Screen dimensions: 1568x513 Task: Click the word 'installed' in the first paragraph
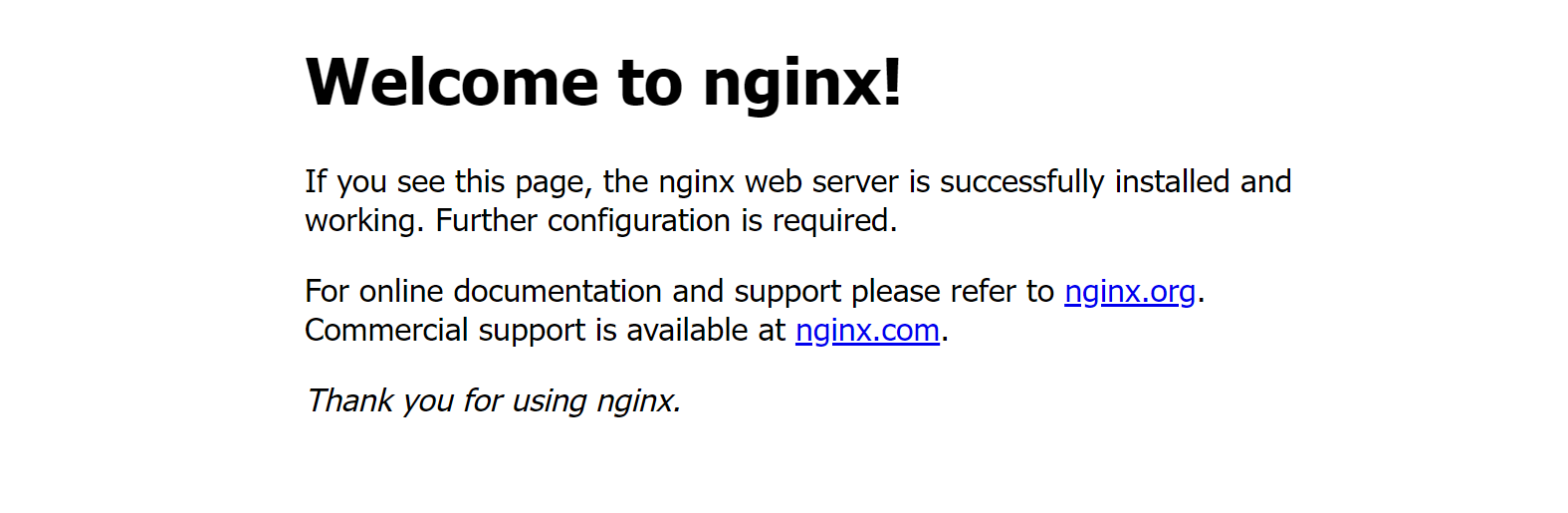pos(1172,181)
